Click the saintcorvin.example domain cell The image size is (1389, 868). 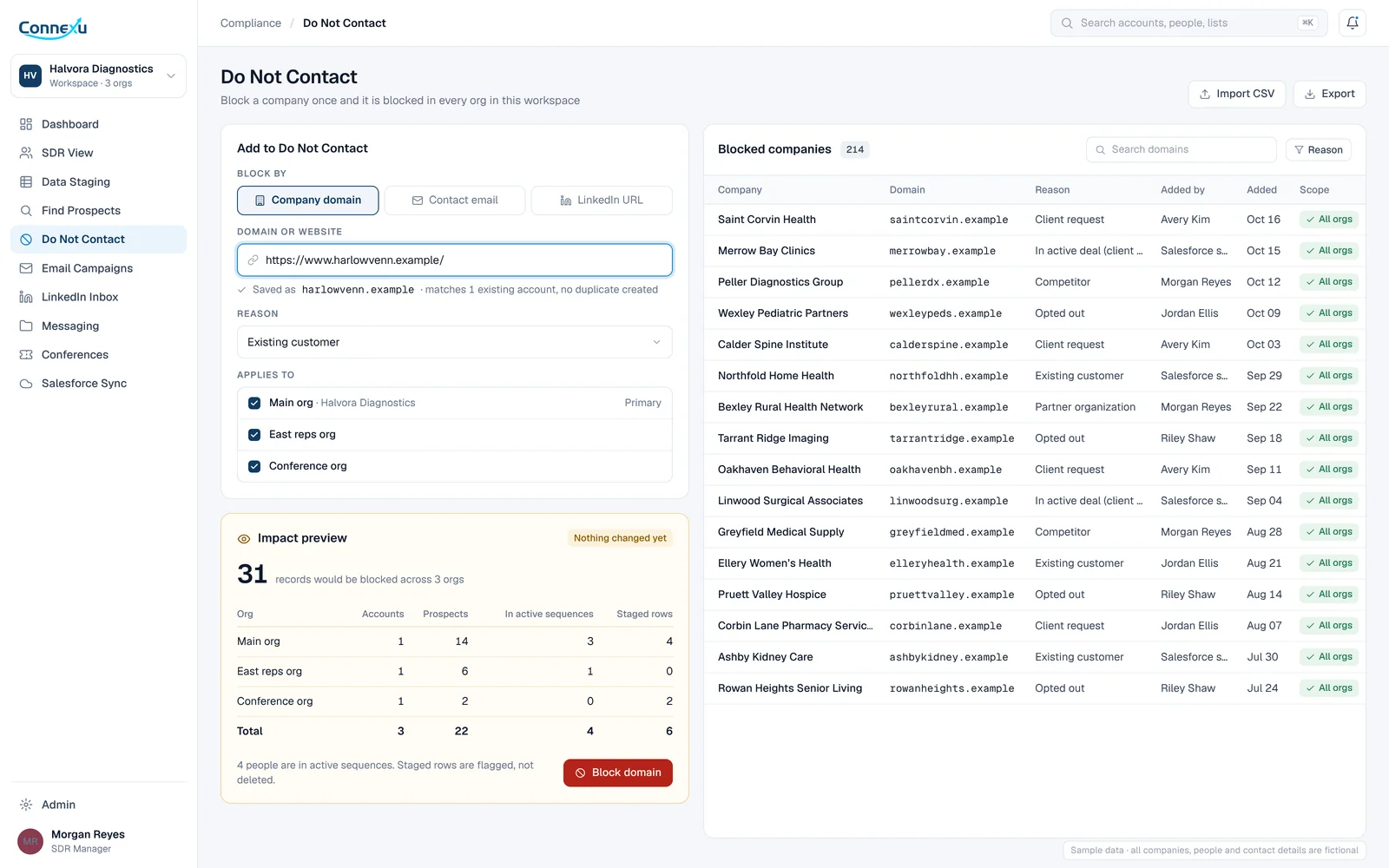pyautogui.click(x=949, y=220)
